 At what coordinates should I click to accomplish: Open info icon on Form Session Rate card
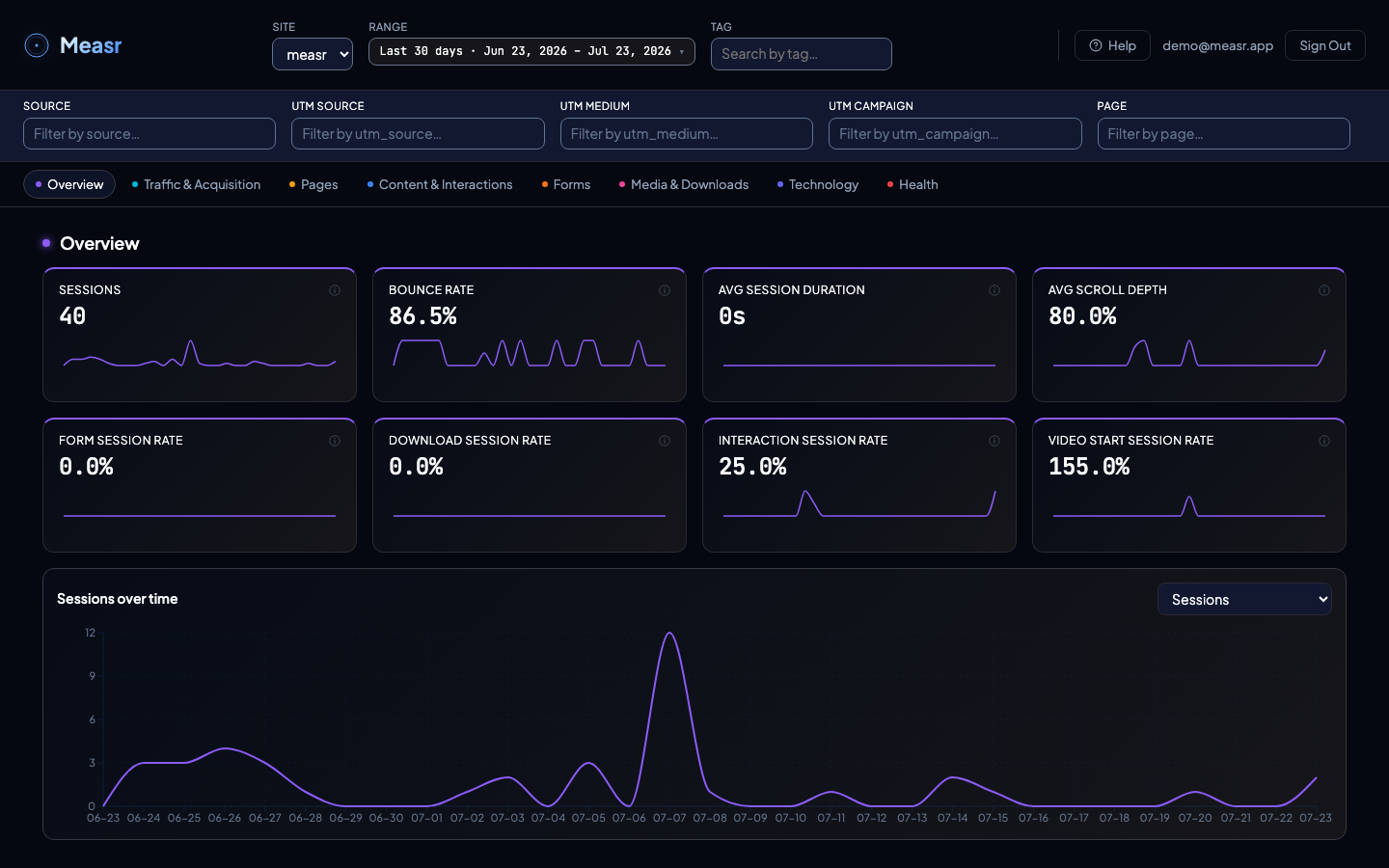point(335,441)
